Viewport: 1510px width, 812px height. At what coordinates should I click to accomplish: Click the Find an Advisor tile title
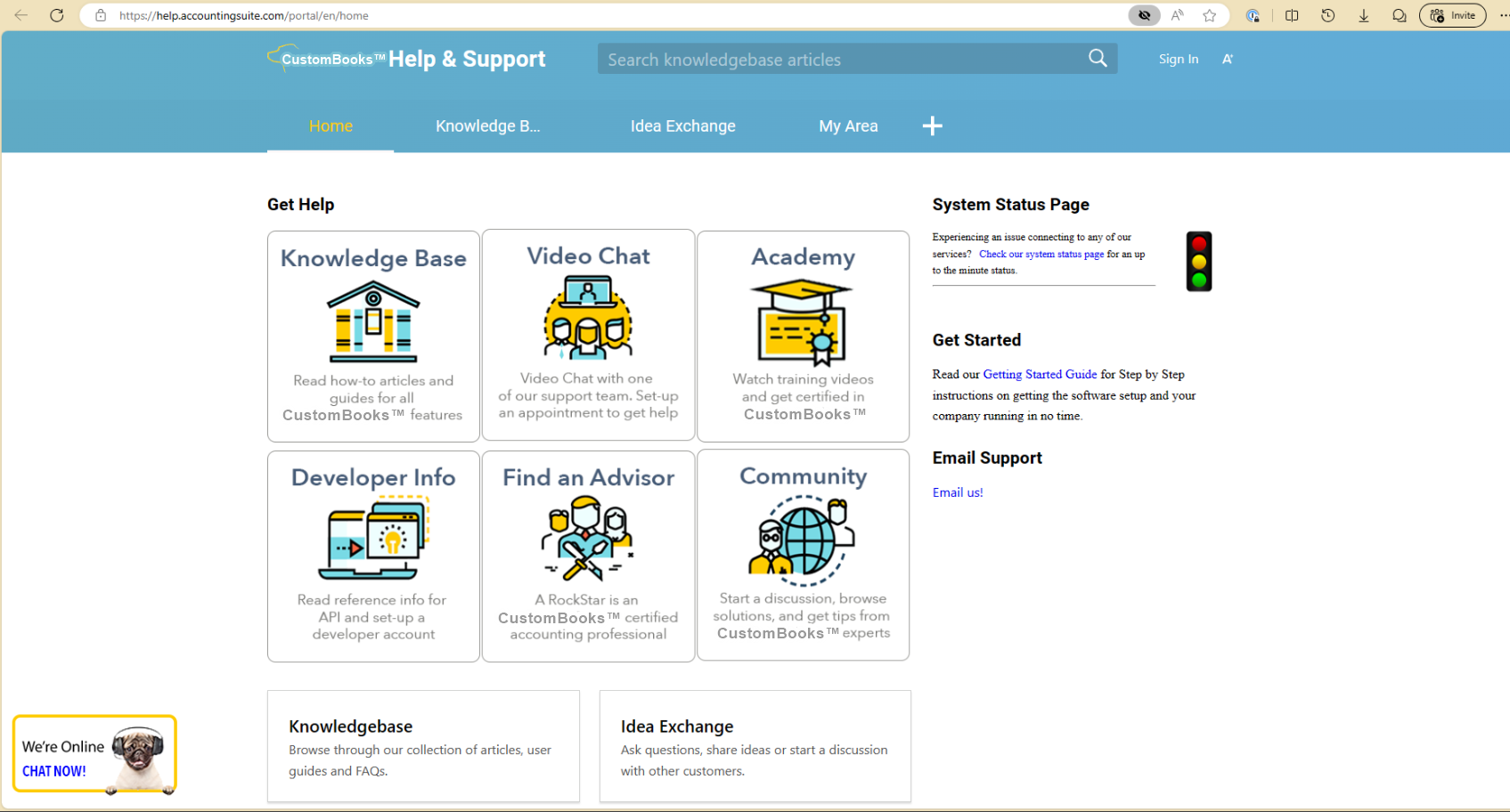click(588, 478)
